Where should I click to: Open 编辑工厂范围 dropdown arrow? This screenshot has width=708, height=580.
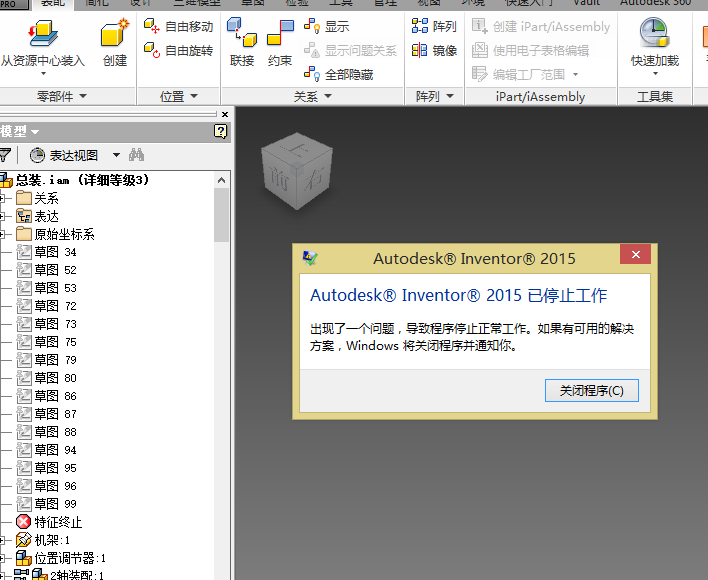576,74
